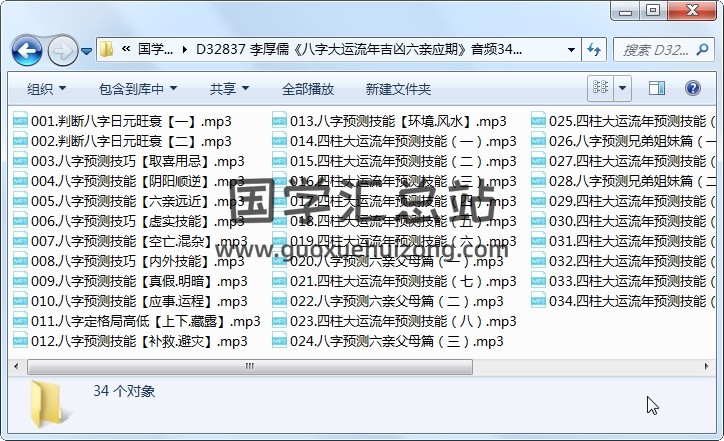Select file 001.判断八字日元旺衰【一】.mp3
Viewport: 724px width, 441px height.
click(130, 121)
